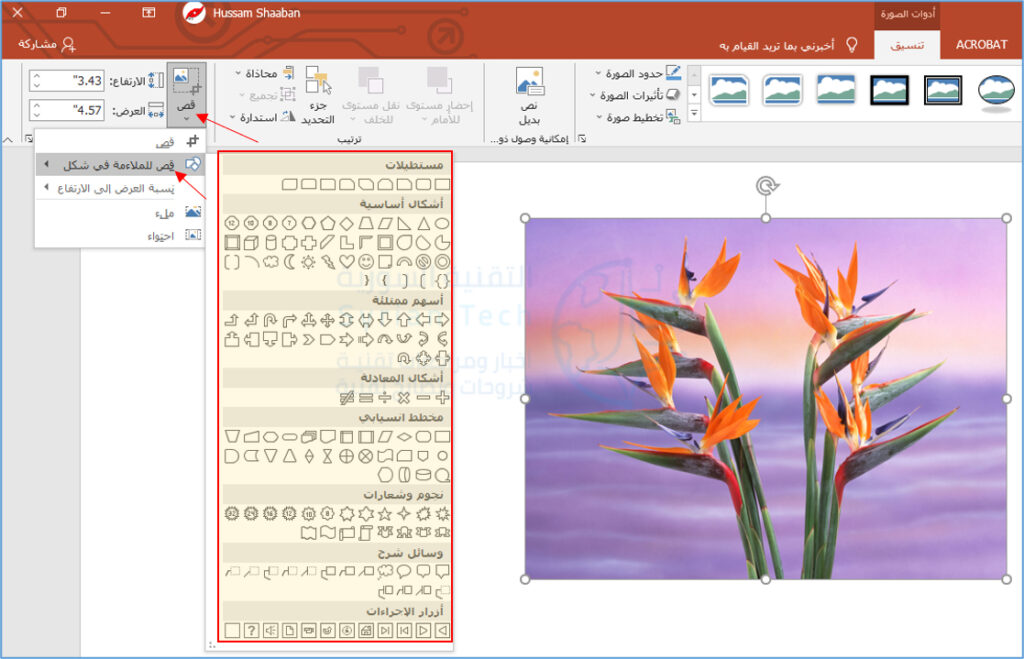
Task: Select the 5-point star shape
Action: [x=385, y=513]
